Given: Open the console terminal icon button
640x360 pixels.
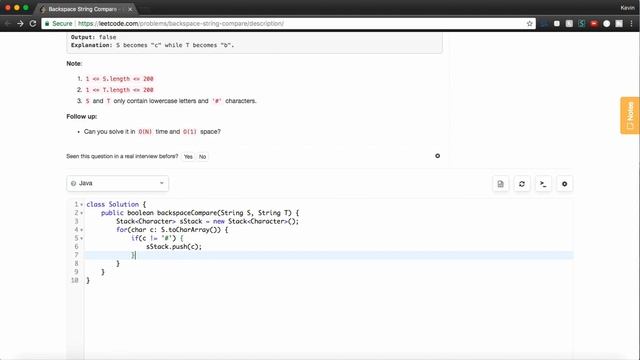Looking at the screenshot, I should (543, 184).
